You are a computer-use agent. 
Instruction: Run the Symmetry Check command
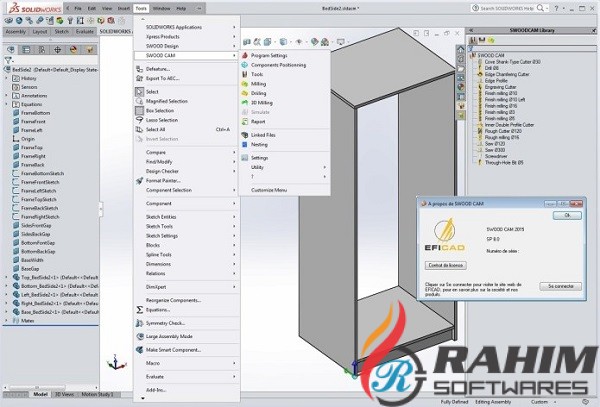(165, 323)
